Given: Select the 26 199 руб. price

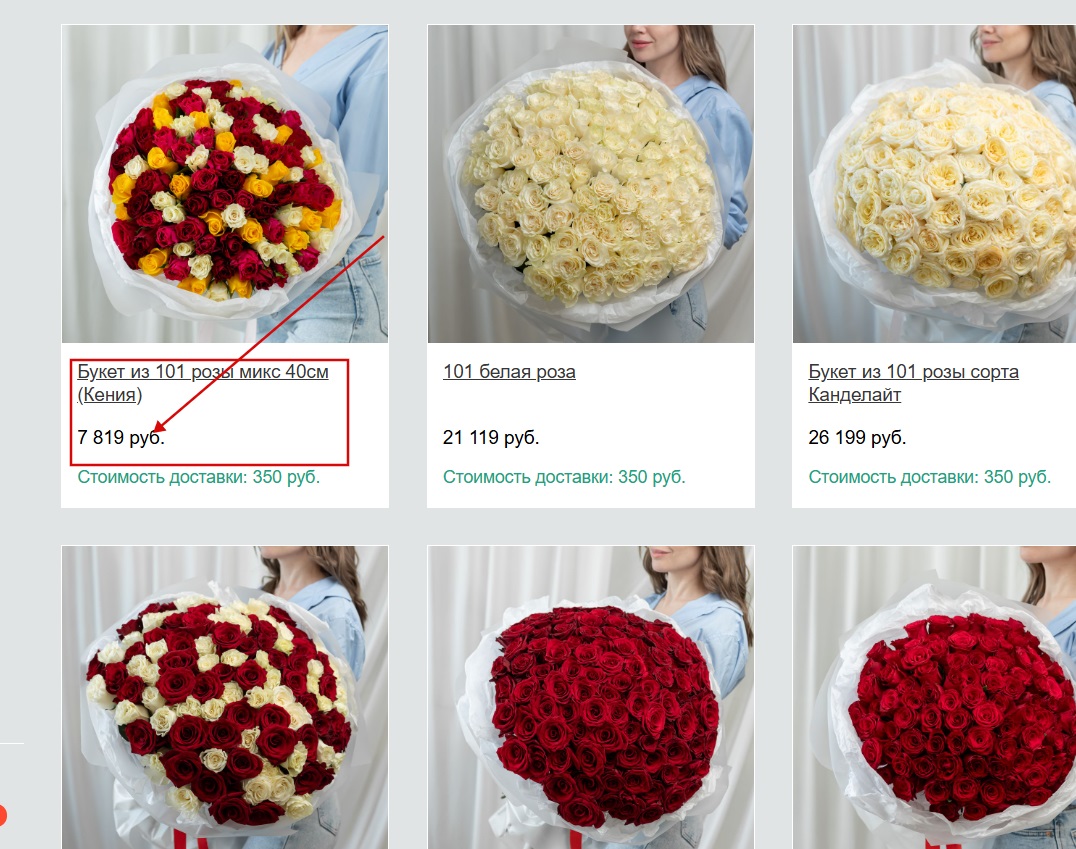Looking at the screenshot, I should point(857,437).
